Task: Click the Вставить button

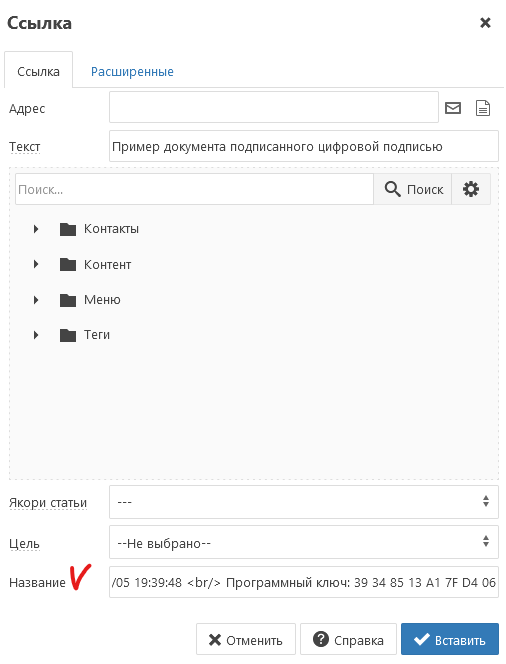Action: (450, 639)
